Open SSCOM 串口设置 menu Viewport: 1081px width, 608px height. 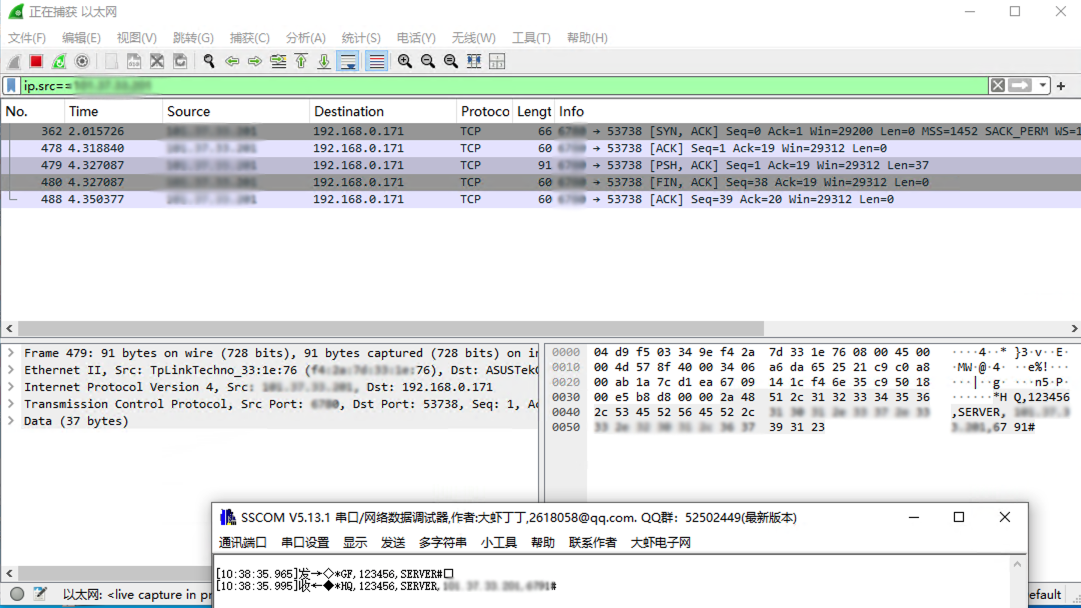305,543
